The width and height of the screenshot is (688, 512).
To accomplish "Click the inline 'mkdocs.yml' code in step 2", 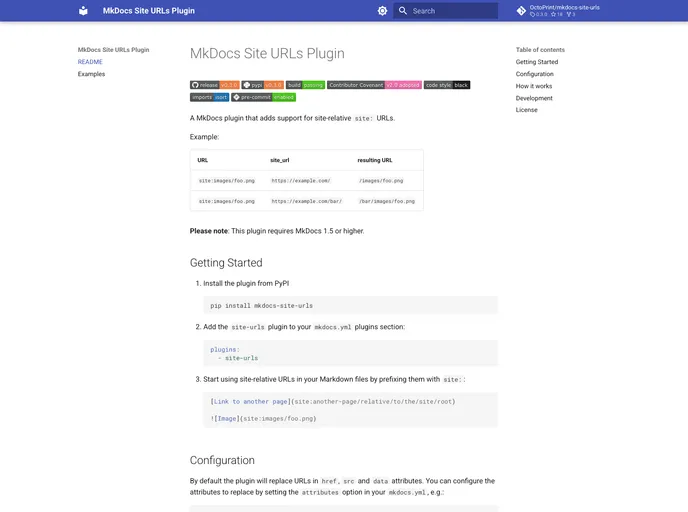I will [x=333, y=327].
